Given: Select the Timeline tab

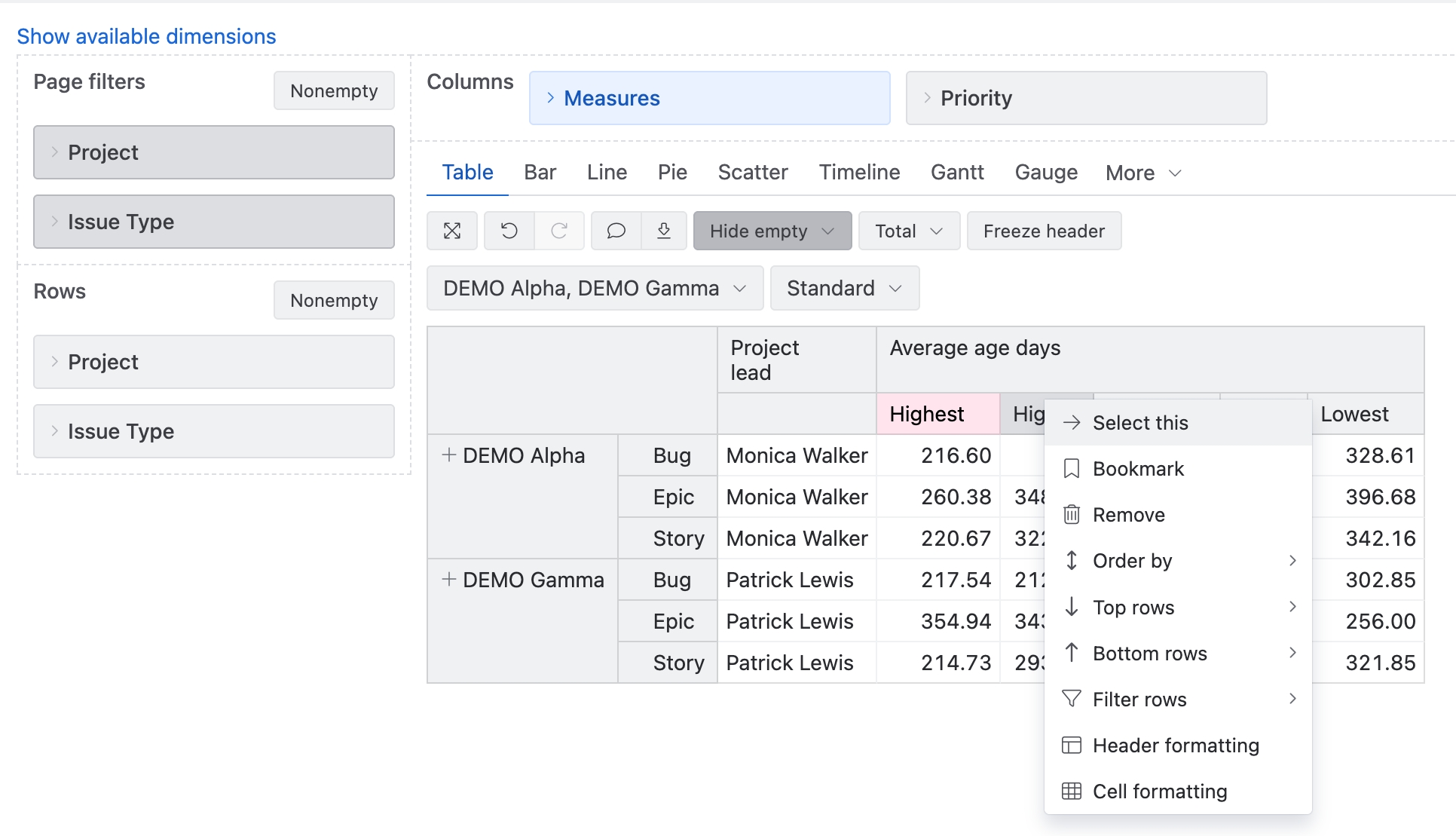Looking at the screenshot, I should click(859, 172).
